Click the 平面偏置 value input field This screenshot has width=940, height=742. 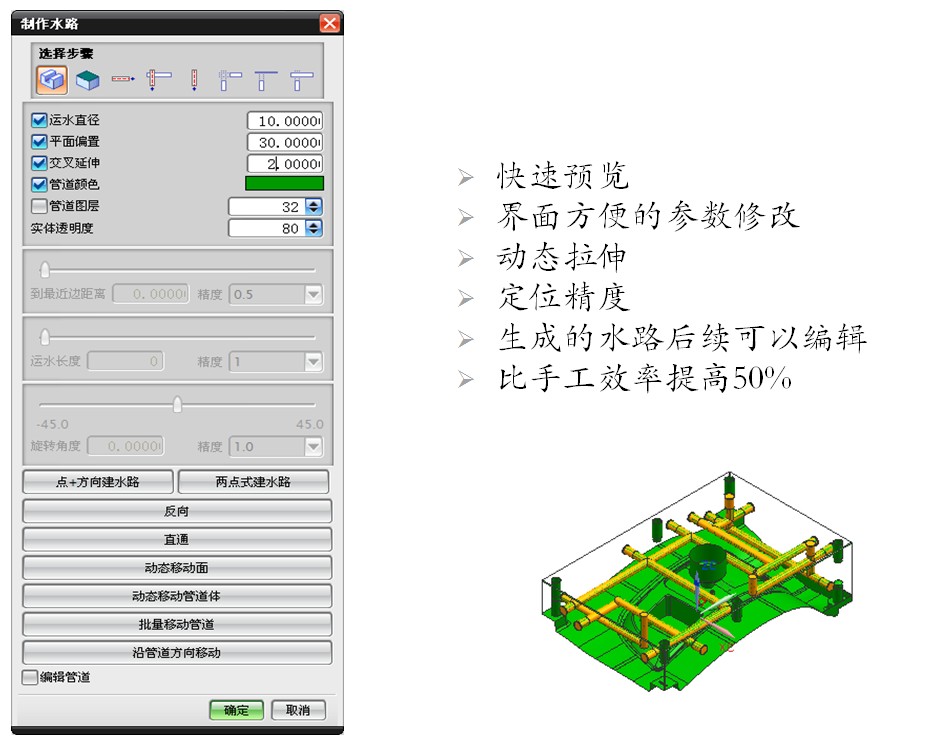tap(285, 142)
